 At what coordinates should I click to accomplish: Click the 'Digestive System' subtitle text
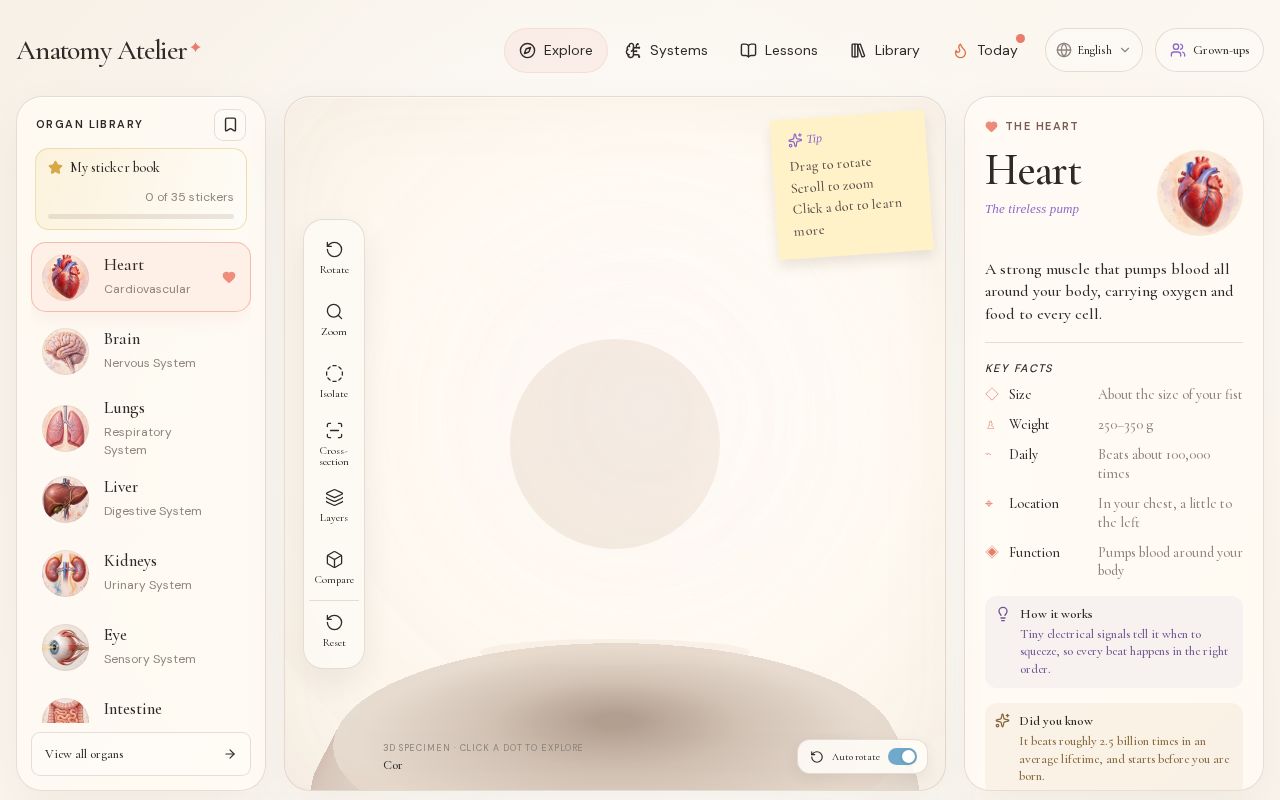[153, 511]
